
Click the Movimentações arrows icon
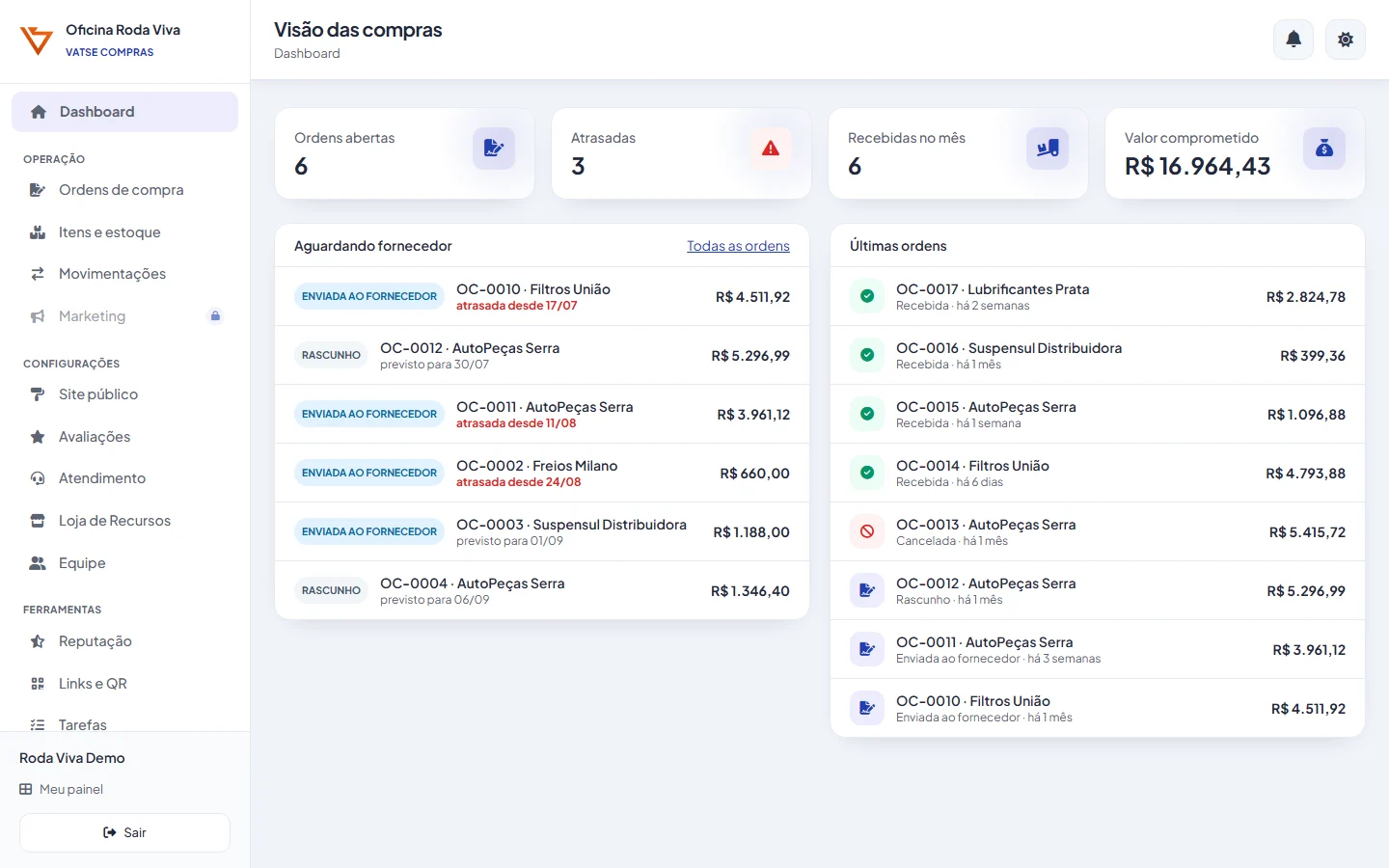pos(38,274)
